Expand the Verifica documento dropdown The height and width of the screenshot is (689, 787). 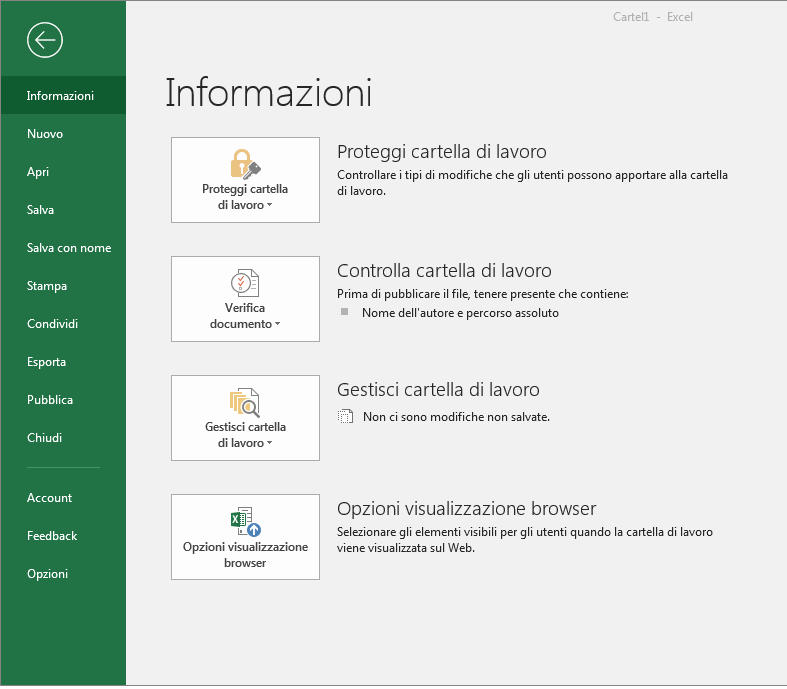pyautogui.click(x=245, y=299)
